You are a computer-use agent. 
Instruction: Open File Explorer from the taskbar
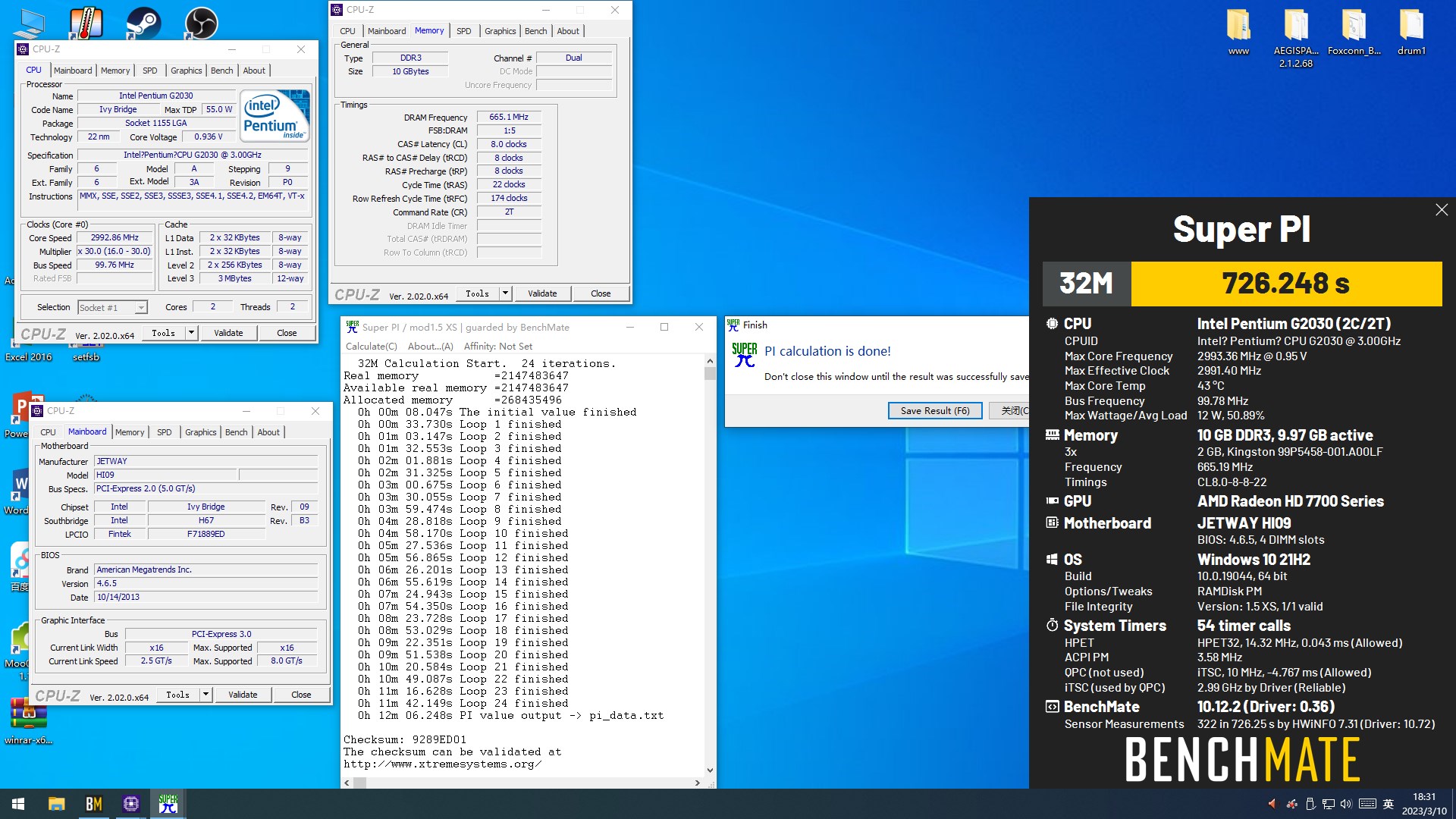point(56,804)
